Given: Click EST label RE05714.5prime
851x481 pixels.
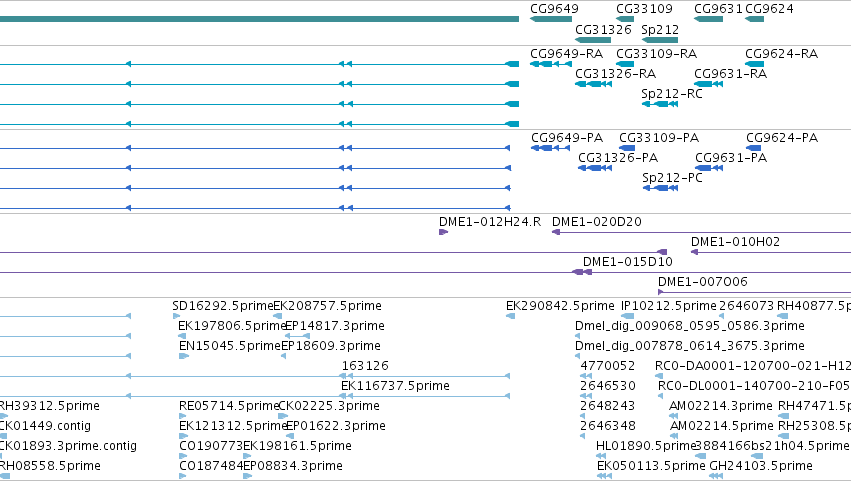Looking at the screenshot, I should pyautogui.click(x=228, y=406).
